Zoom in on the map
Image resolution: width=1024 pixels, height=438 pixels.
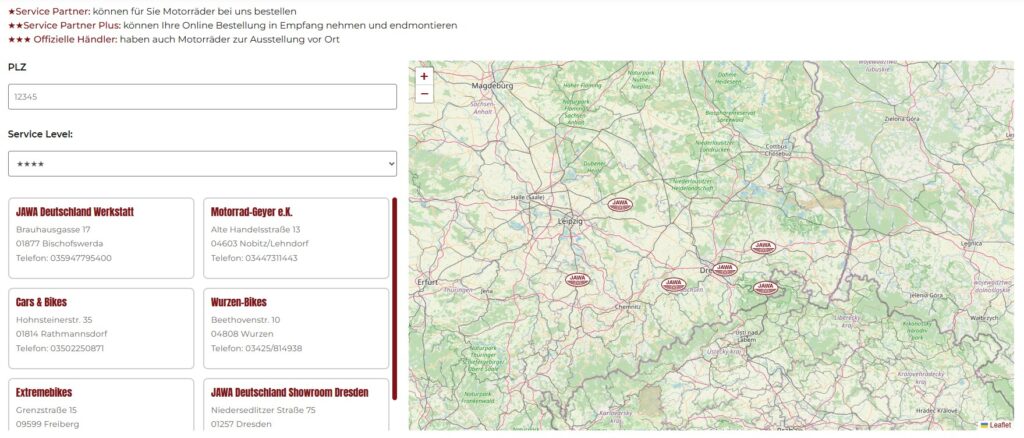tap(424, 76)
